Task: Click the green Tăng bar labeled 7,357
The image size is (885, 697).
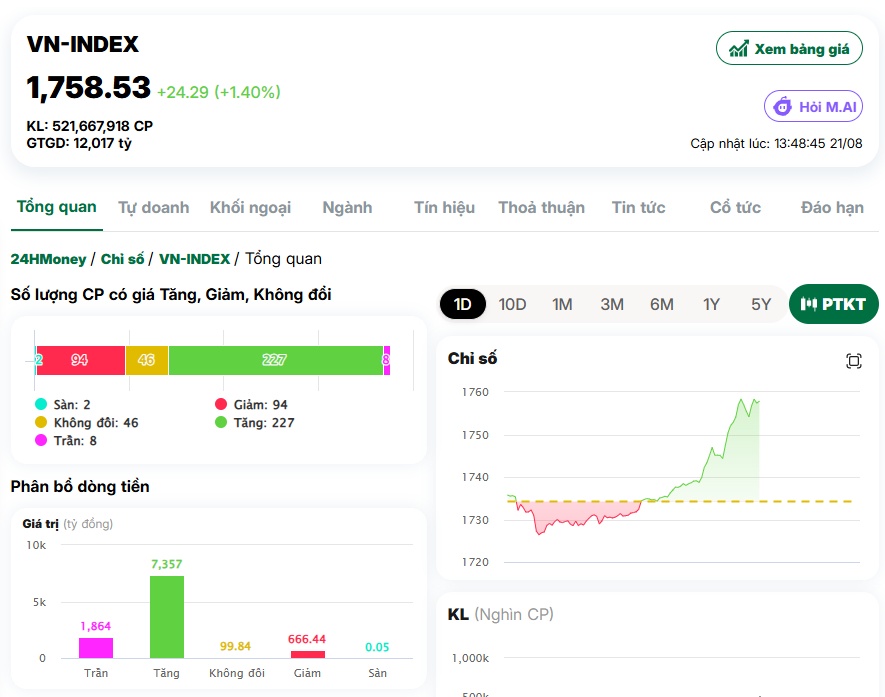Action: pyautogui.click(x=167, y=617)
